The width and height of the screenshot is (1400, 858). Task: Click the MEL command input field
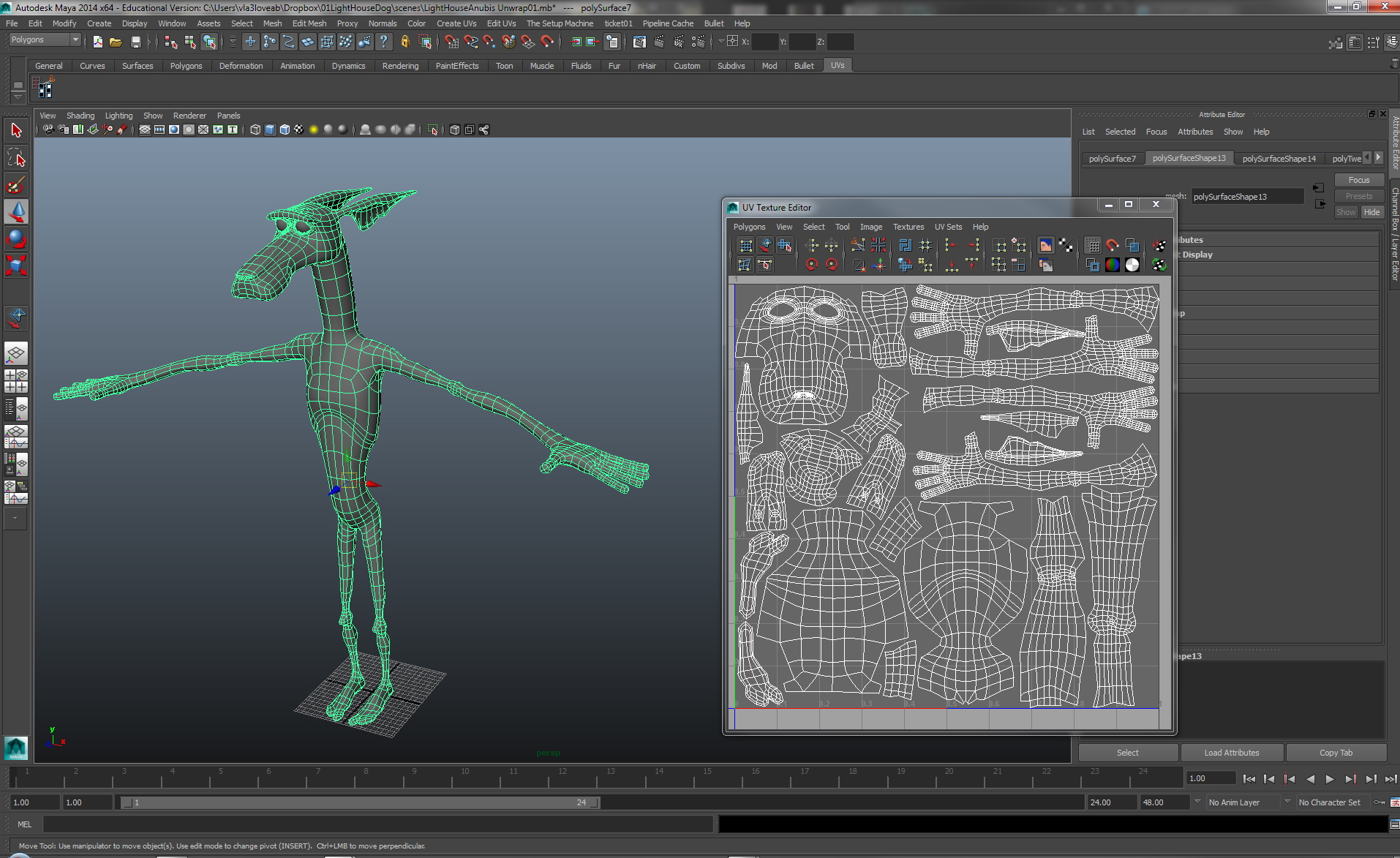point(377,824)
